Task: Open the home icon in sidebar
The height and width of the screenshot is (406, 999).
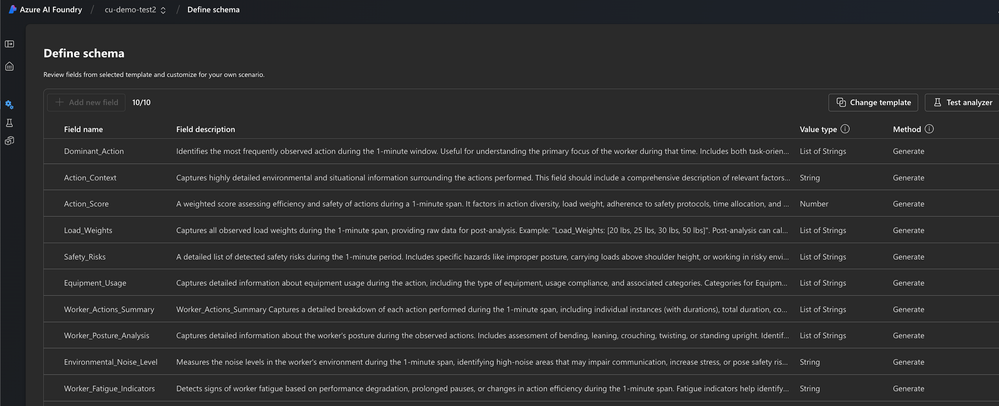Action: coord(10,66)
